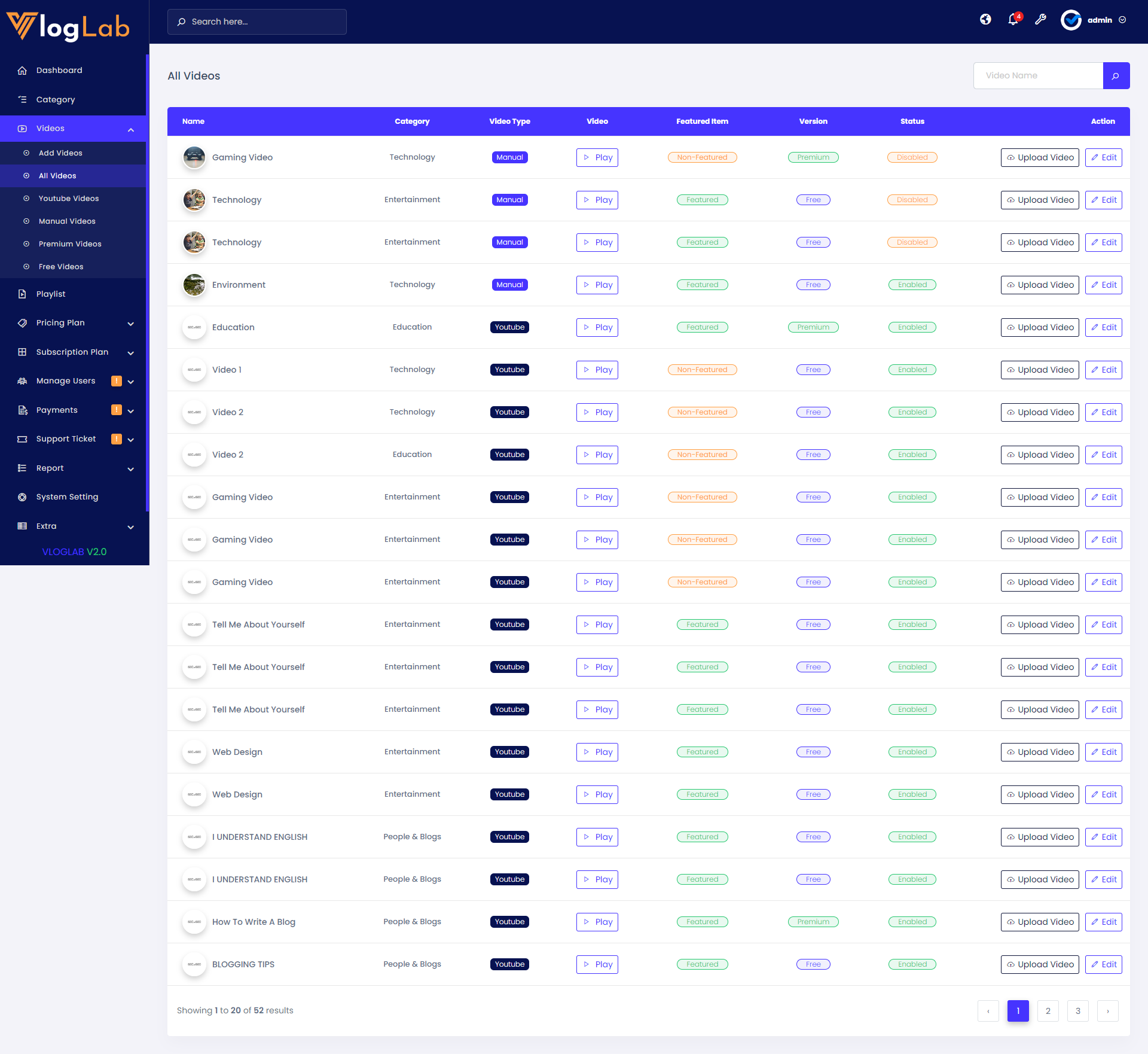Click the search magnifier button beside Video Name
1148x1054 pixels.
(1116, 76)
